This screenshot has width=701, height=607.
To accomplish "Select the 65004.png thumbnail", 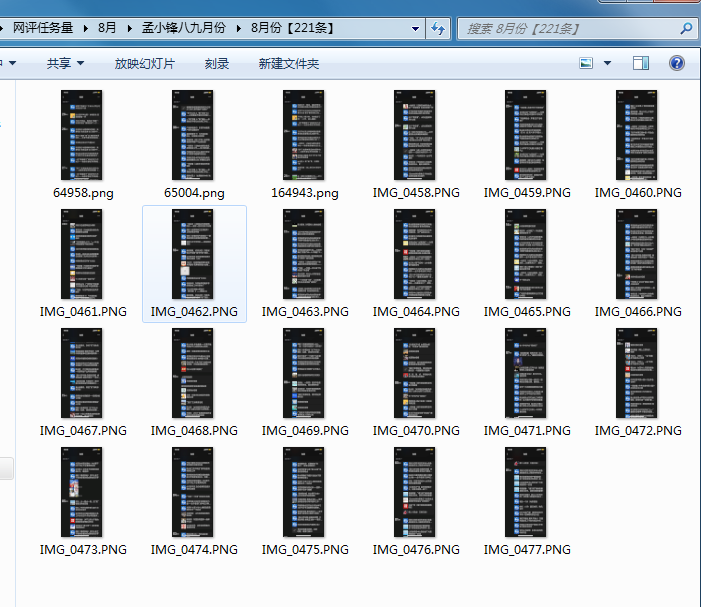I will pos(193,135).
